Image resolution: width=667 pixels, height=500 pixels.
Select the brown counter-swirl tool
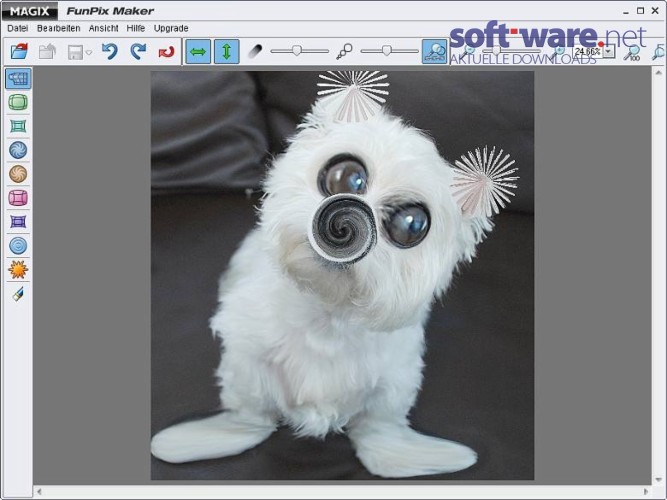click(18, 174)
